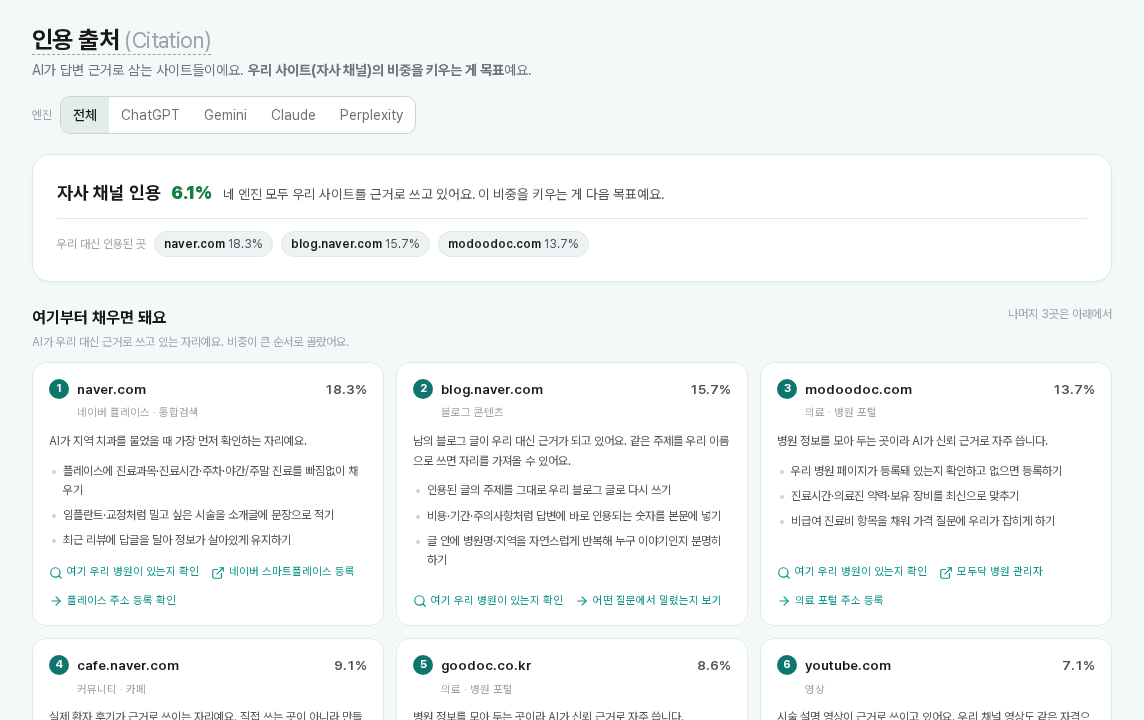Viewport: 1144px width, 720px height.
Task: Click the 13.7% value on the modoodoc.com card
Action: point(1074,390)
